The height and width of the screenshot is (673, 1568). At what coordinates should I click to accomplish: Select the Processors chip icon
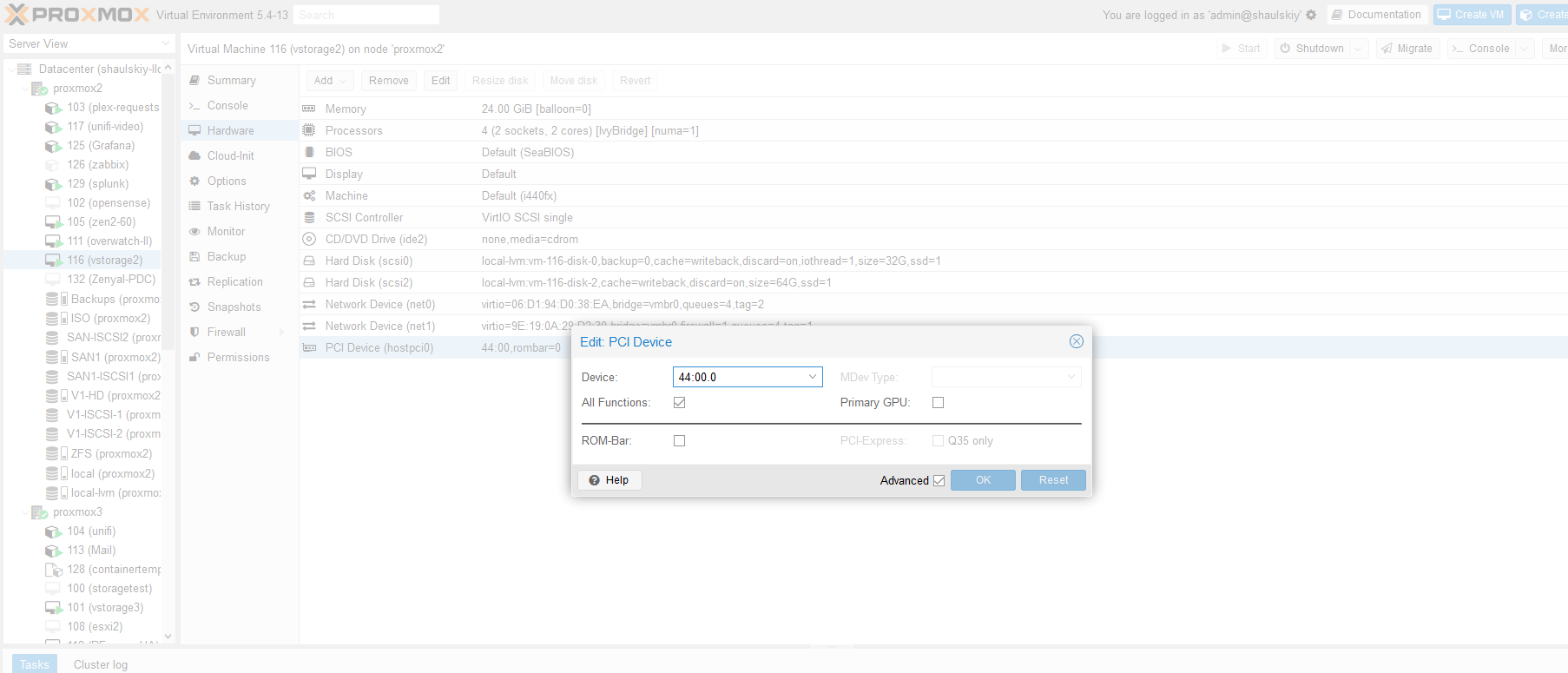click(309, 131)
